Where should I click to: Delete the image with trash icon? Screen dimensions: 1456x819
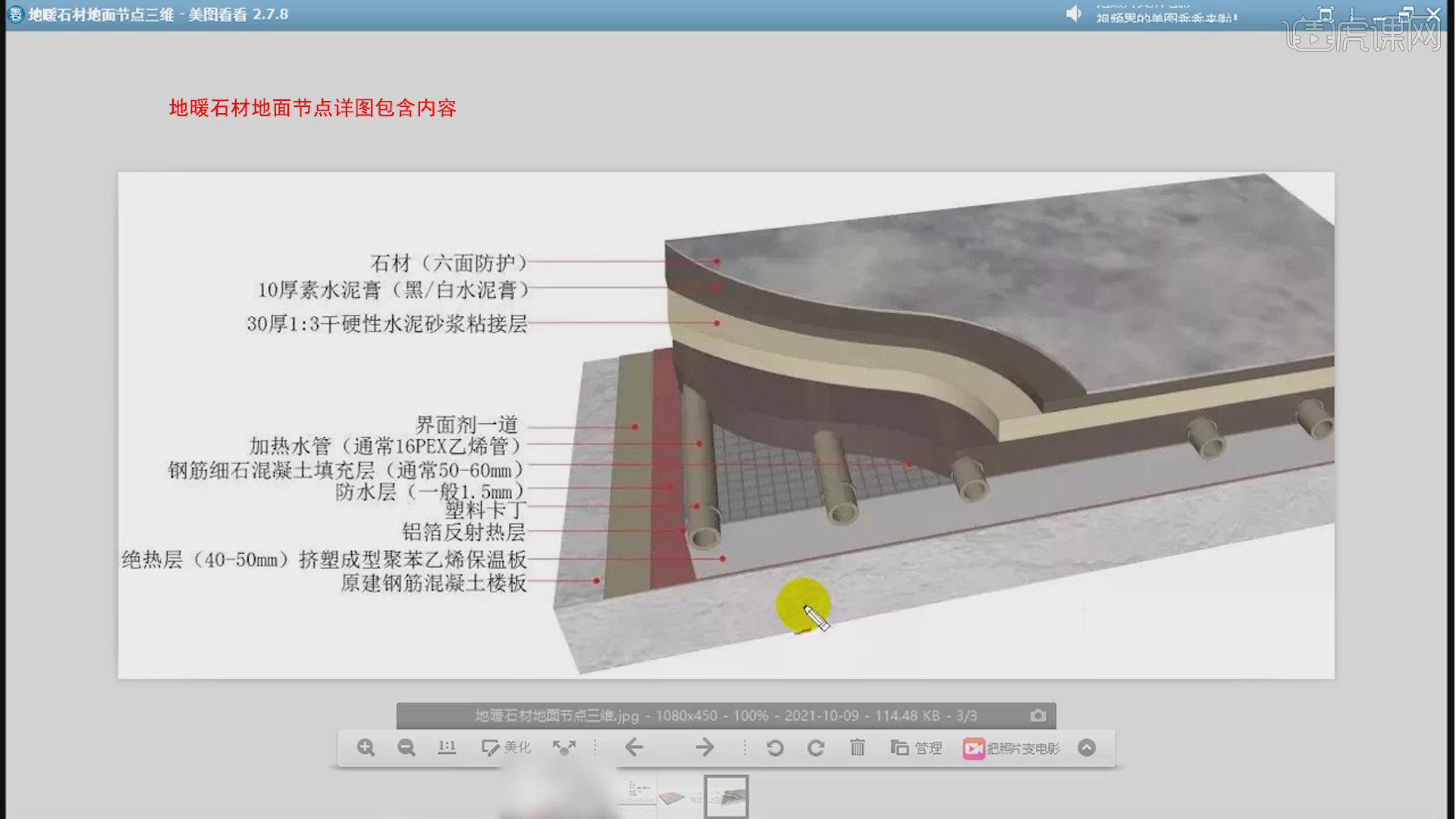pos(858,748)
